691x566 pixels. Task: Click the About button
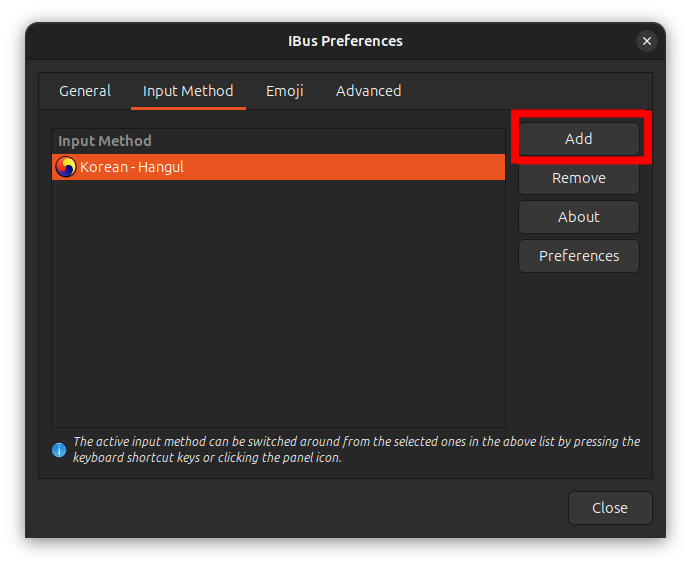tap(578, 217)
